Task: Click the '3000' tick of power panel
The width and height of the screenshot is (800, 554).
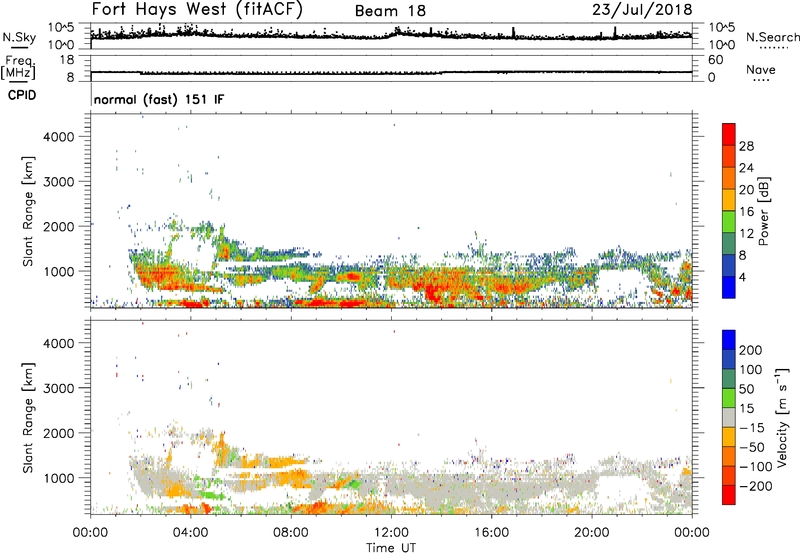Action: (x=58, y=182)
